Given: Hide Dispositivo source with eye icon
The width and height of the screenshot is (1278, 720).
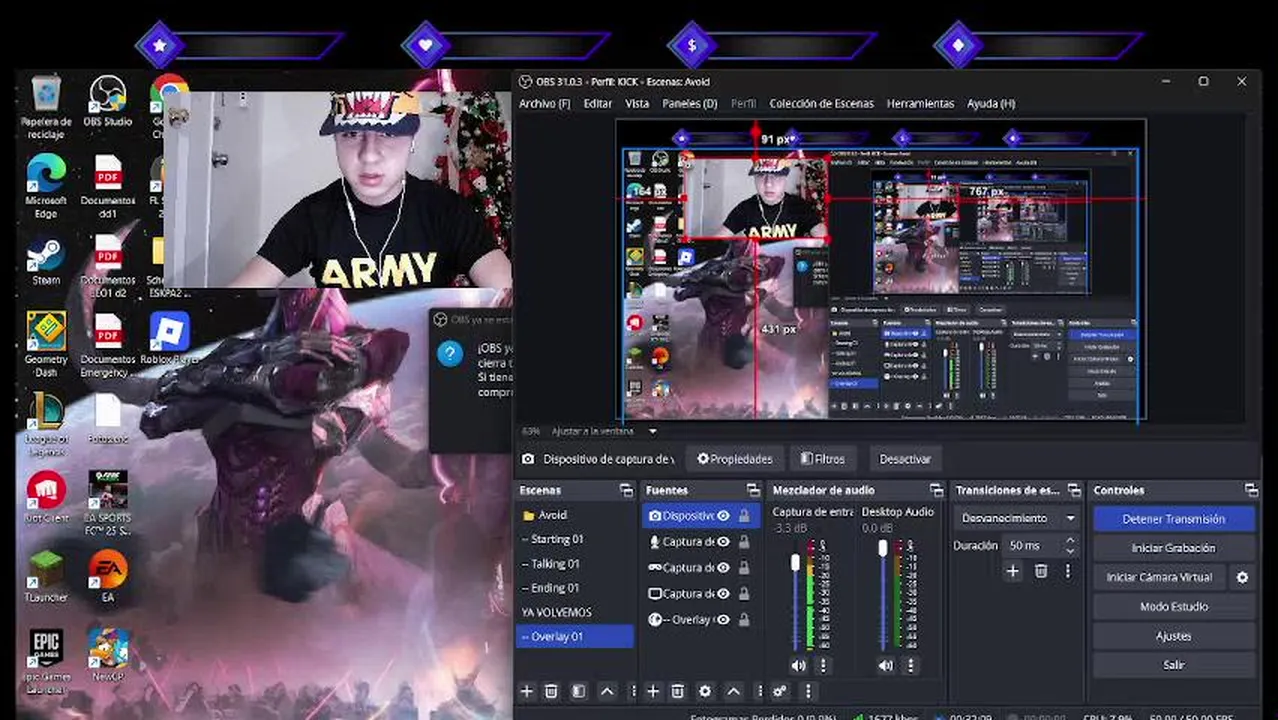Looking at the screenshot, I should coord(723,516).
